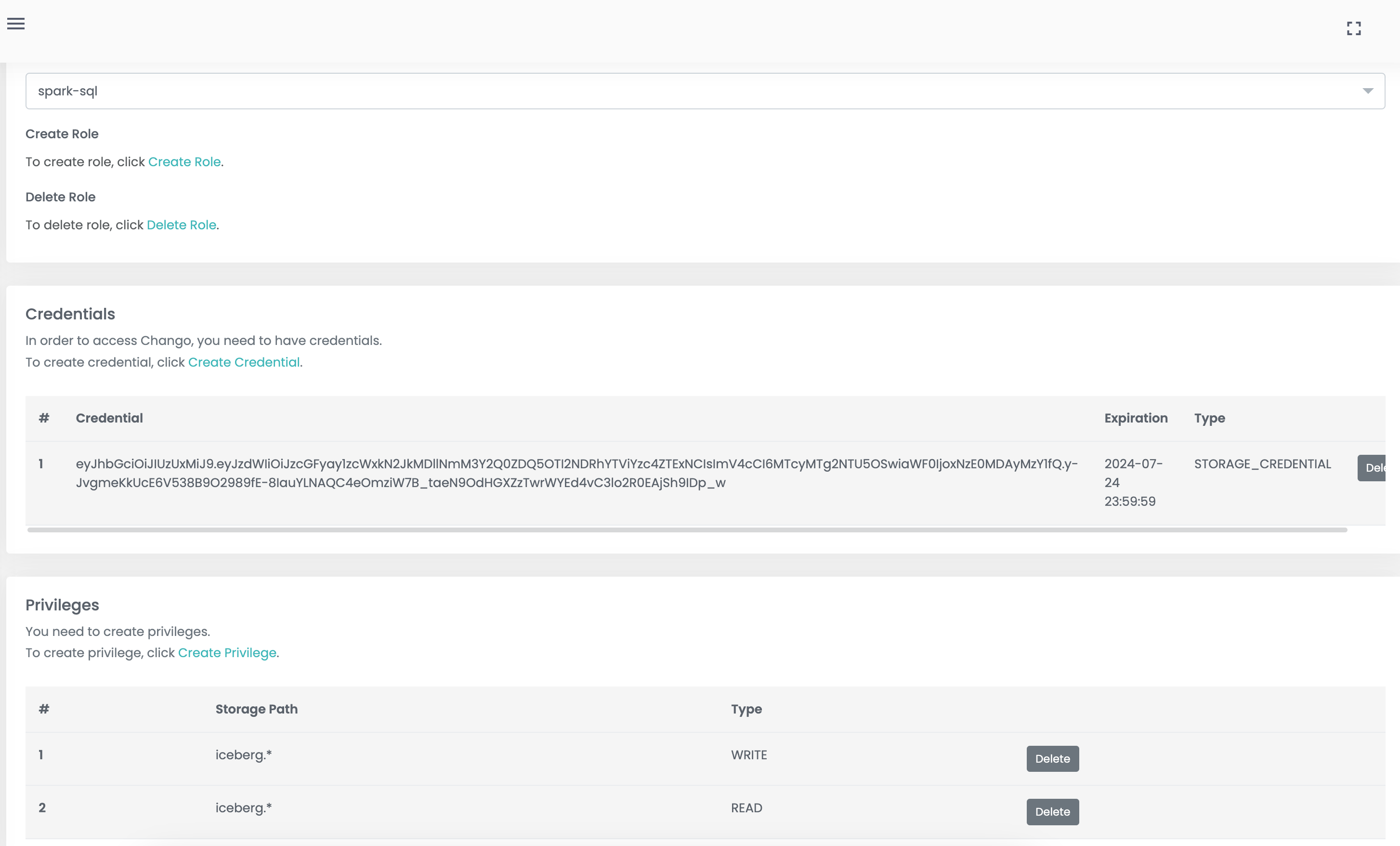Delete the STORAGE_CREDENTIAL credential row

(x=1372, y=468)
